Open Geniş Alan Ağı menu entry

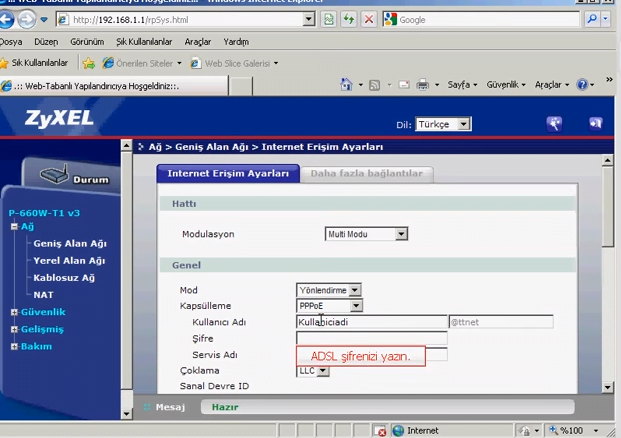click(70, 244)
